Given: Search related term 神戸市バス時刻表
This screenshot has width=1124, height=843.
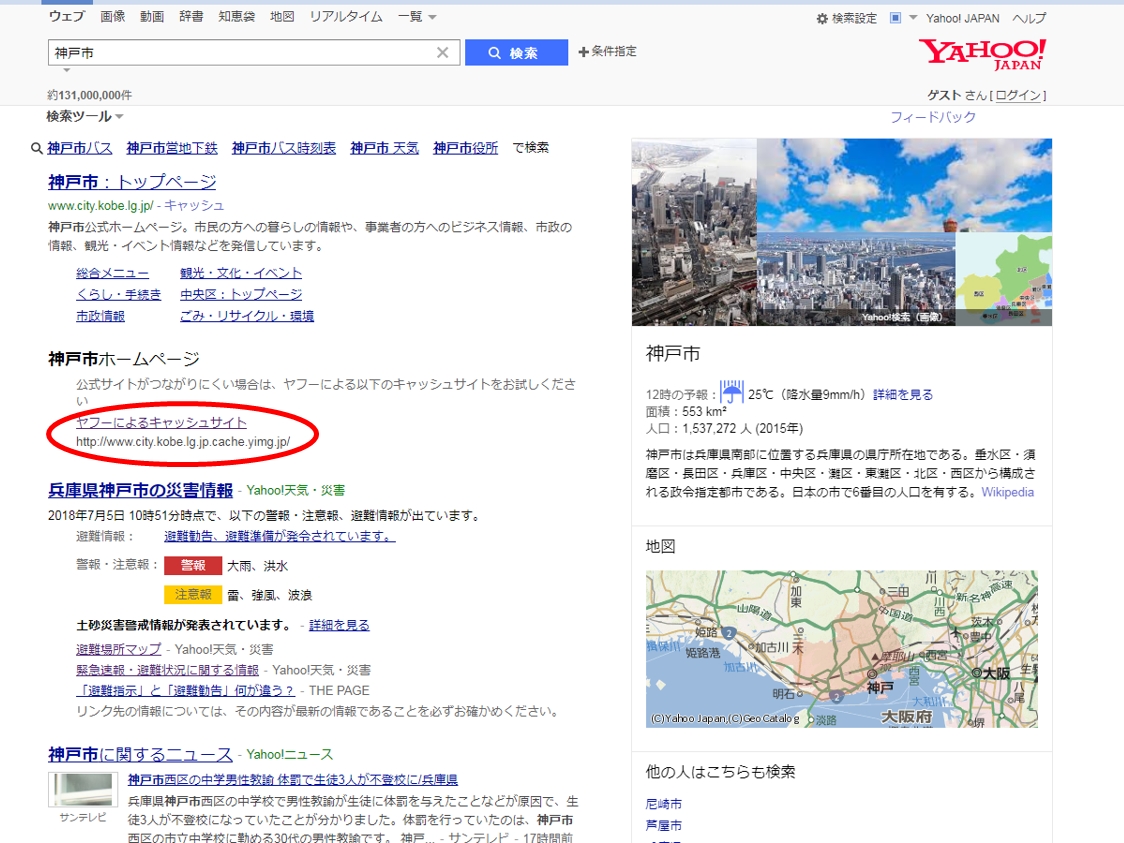Looking at the screenshot, I should coord(284,148).
